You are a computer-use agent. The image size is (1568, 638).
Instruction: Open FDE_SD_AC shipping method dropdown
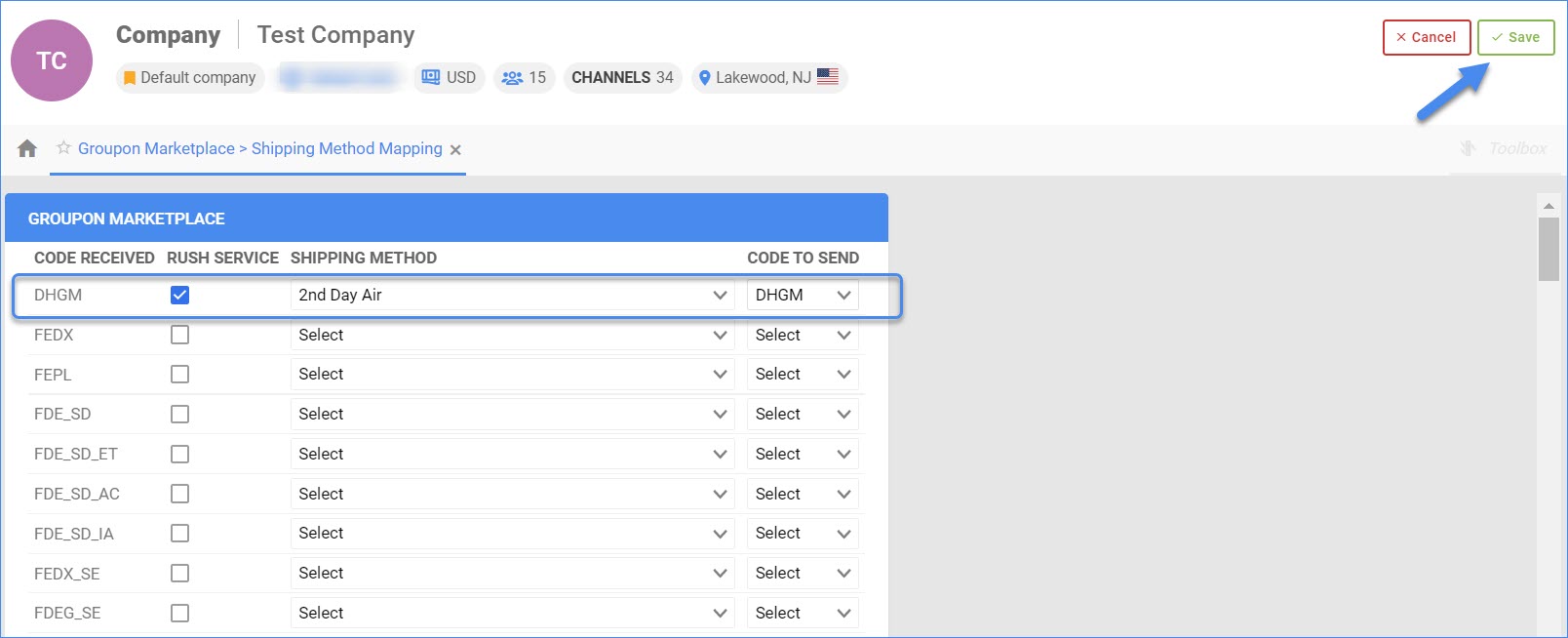pyautogui.click(x=512, y=494)
